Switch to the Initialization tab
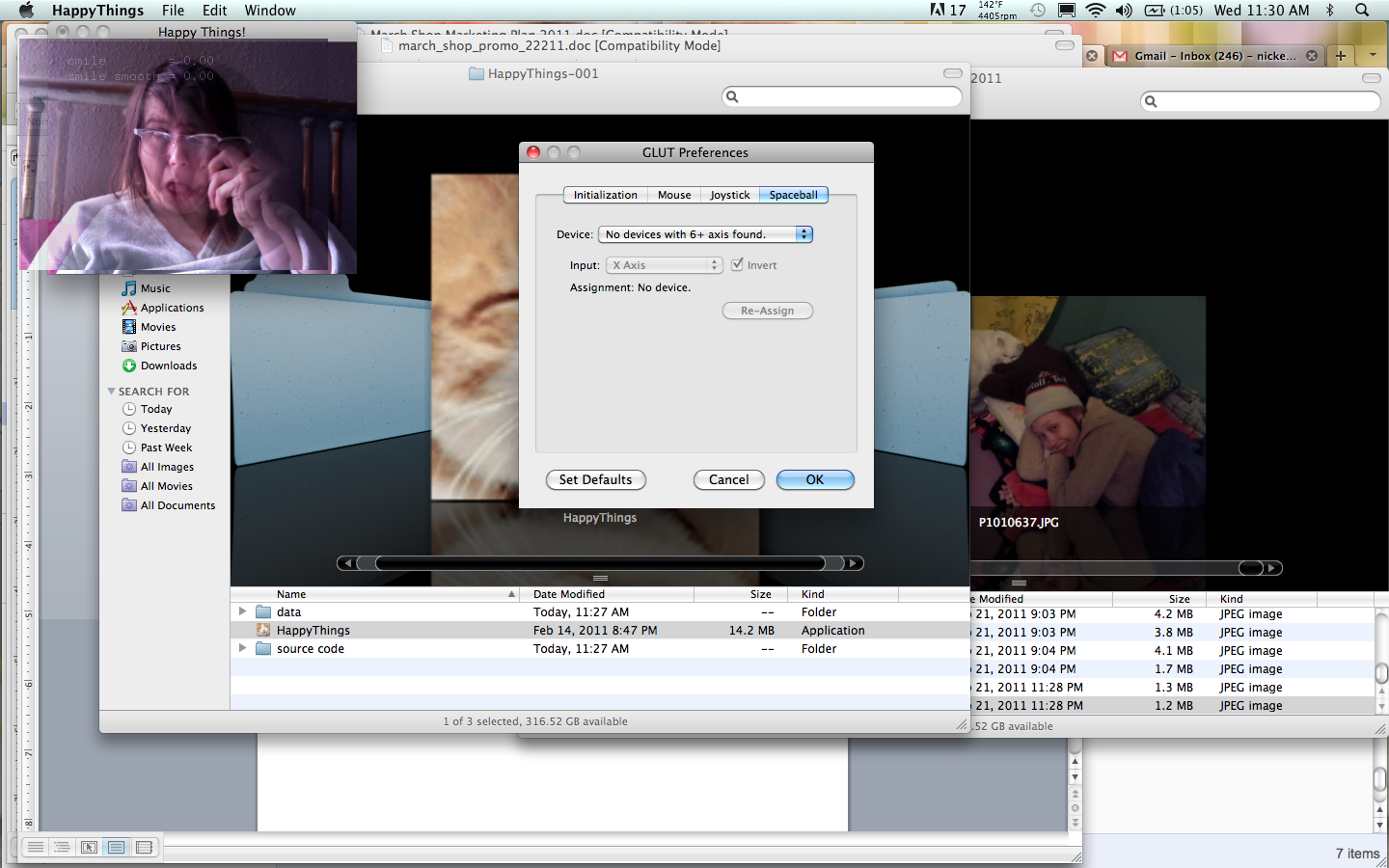Screen dimensions: 1389x868 tap(605, 195)
